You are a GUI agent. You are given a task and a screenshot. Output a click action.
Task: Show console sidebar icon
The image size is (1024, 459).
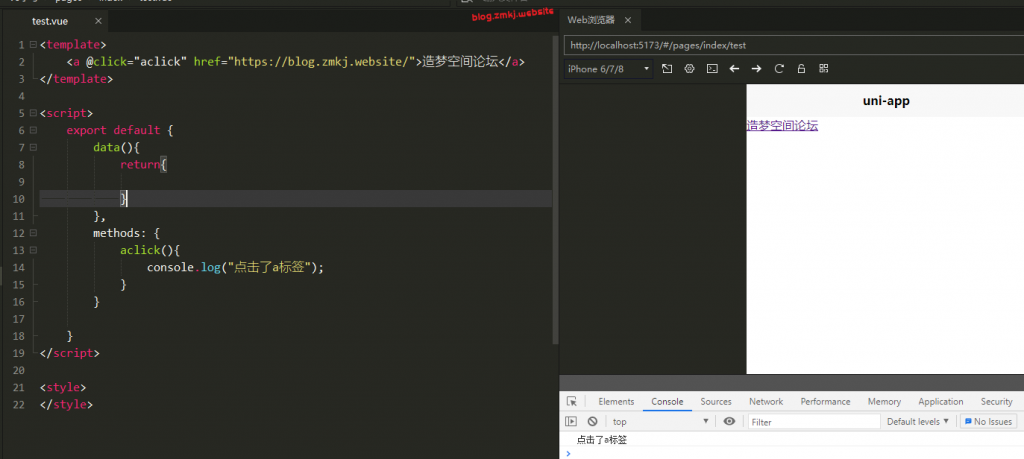[571, 422]
